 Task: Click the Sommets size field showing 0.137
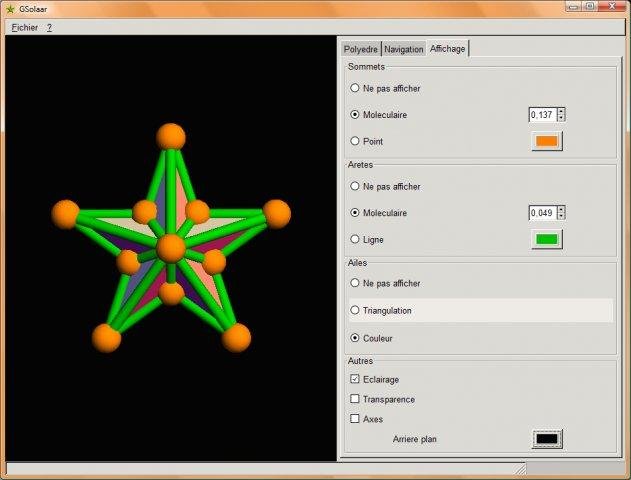542,115
